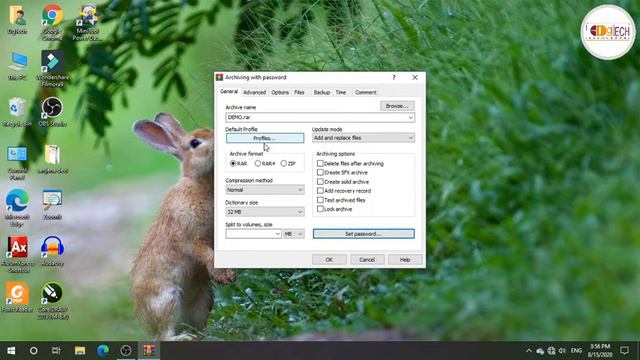The image size is (640, 360).
Task: Switch to the General tab
Action: click(229, 92)
